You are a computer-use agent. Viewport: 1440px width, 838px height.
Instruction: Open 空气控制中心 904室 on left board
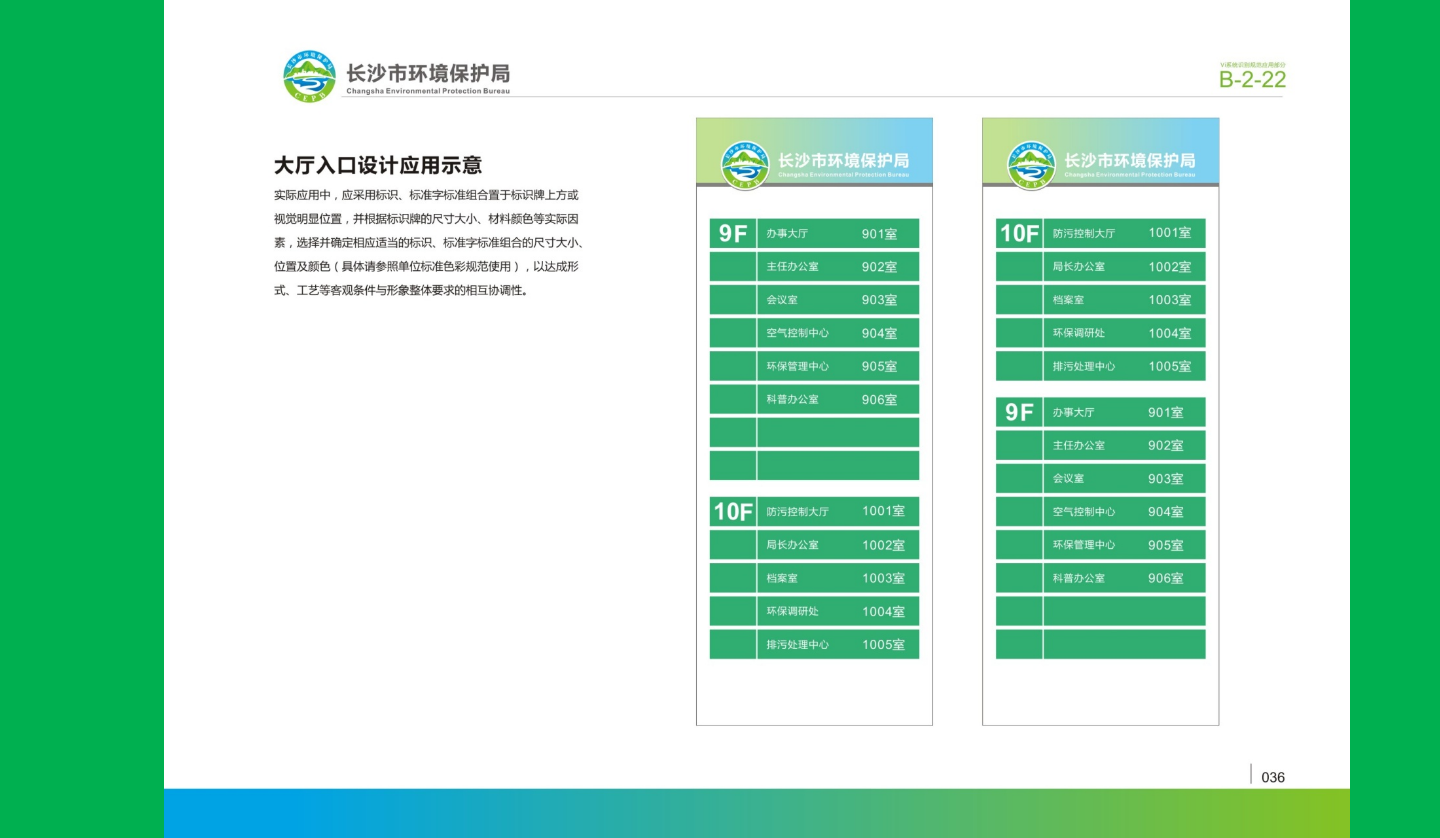838,332
